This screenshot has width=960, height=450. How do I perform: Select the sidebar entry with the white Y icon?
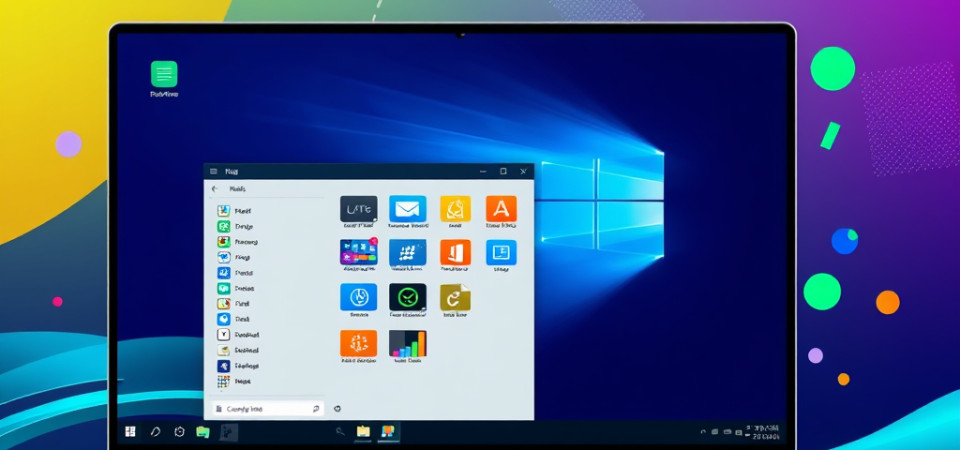pos(239,335)
